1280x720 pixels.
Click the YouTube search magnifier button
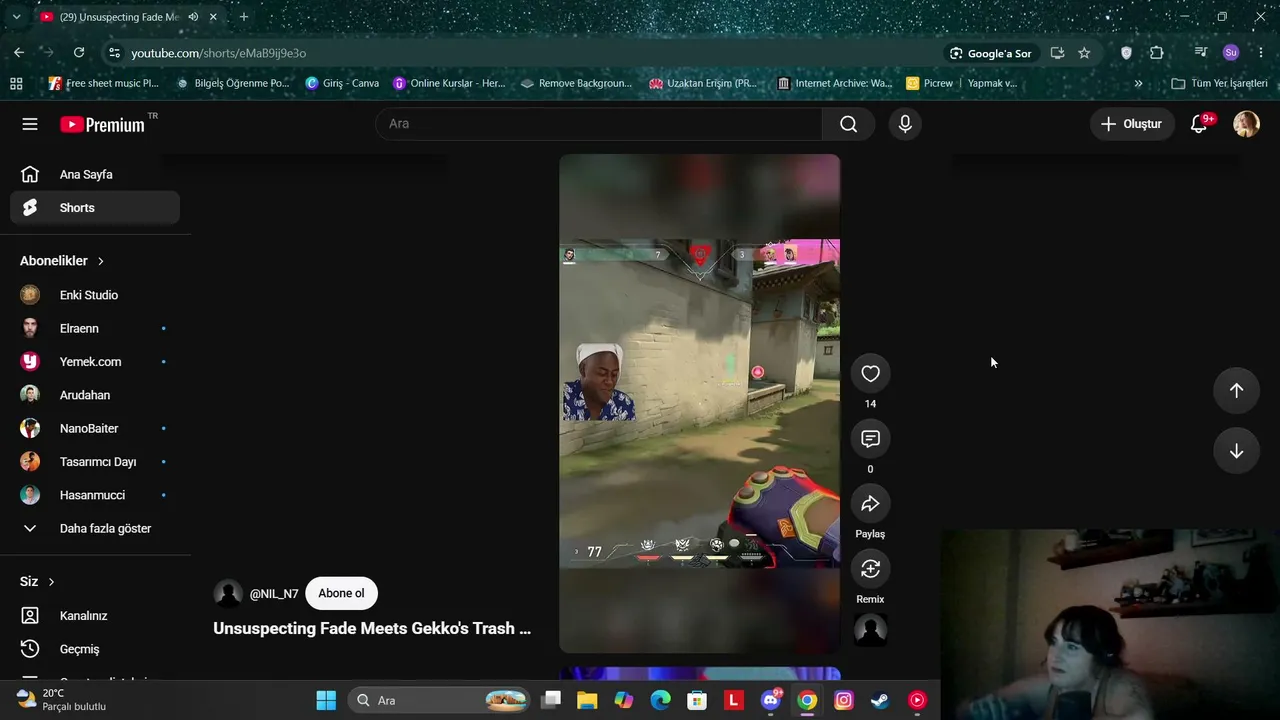tap(848, 124)
